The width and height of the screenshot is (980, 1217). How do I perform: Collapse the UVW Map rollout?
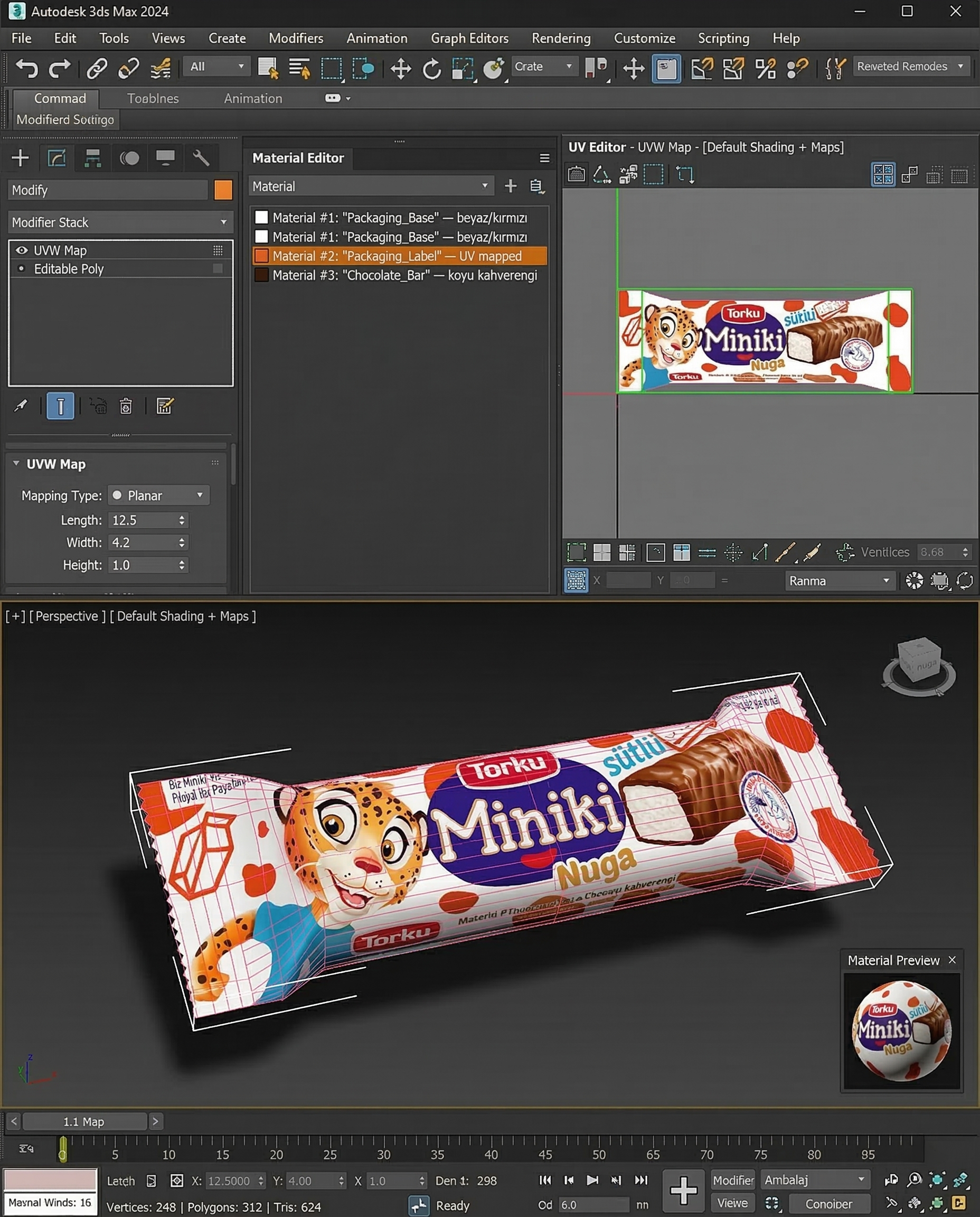[16, 464]
